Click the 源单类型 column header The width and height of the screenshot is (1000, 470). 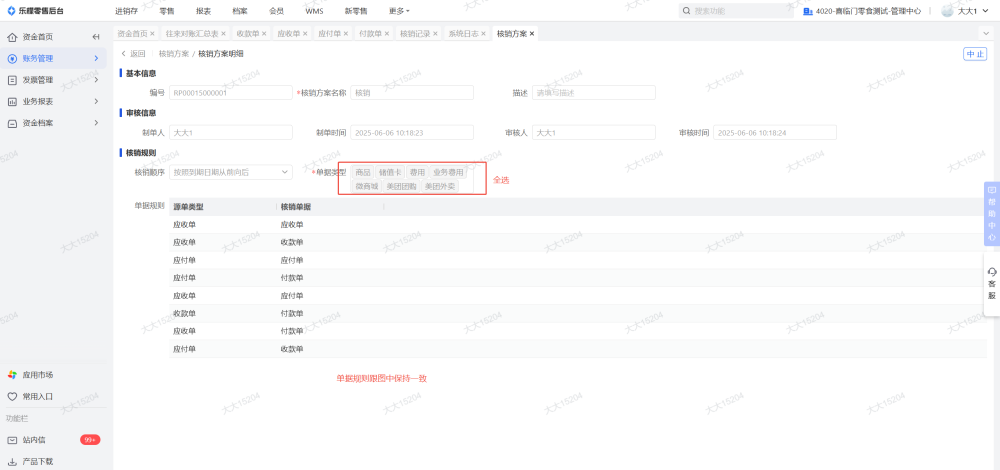tap(223, 207)
